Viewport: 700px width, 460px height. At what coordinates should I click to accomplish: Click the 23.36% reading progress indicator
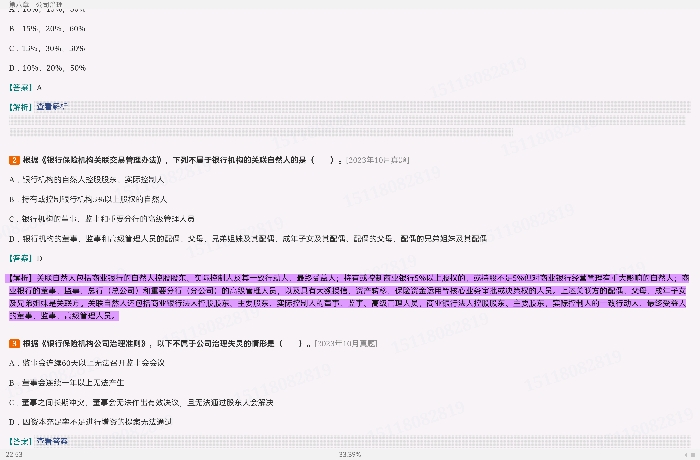(350, 454)
